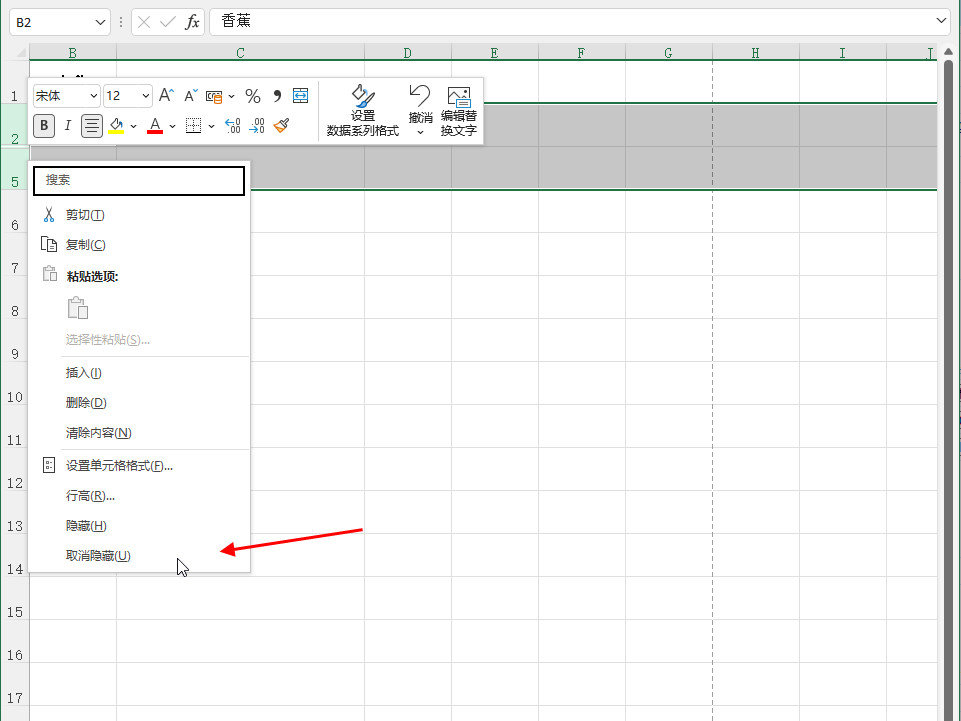
Task: Apply accounting number format
Action: pos(214,96)
